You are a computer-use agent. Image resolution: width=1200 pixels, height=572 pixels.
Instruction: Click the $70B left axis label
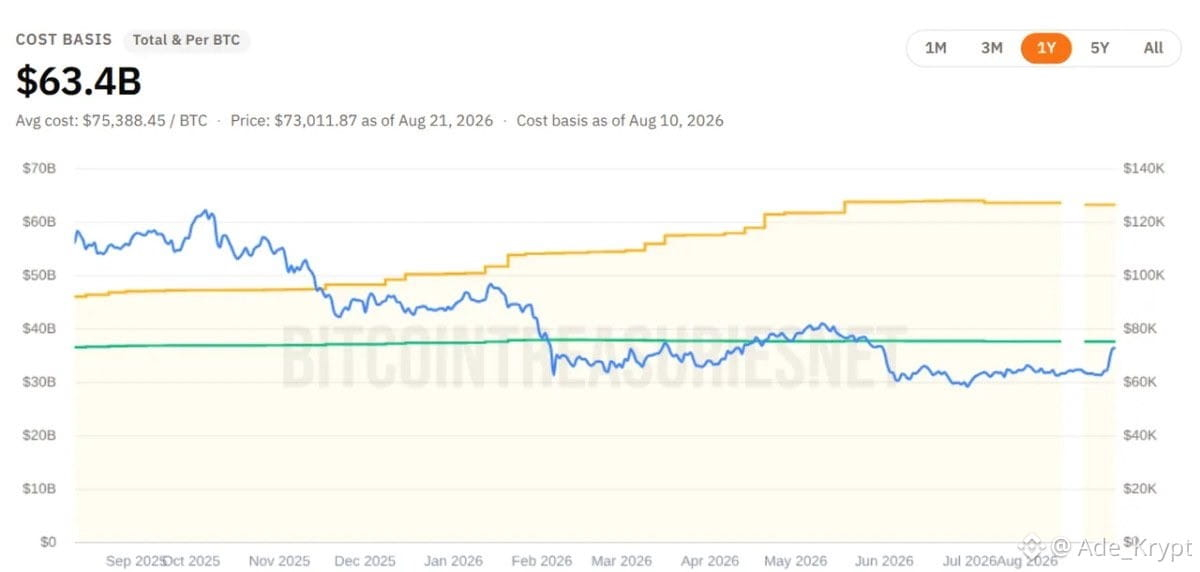39,168
